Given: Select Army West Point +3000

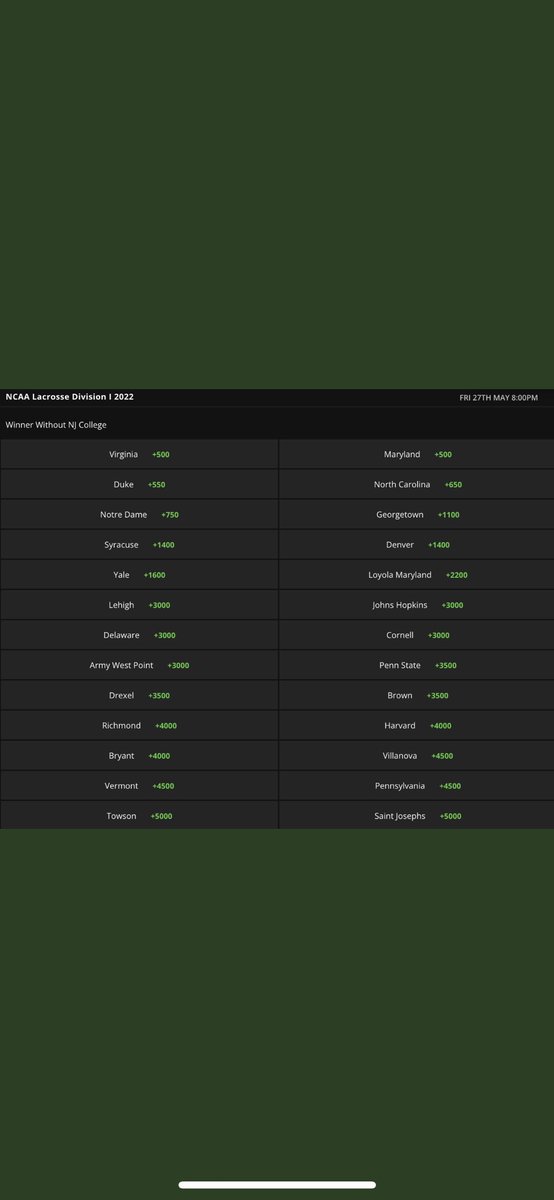Looking at the screenshot, I should [139, 665].
